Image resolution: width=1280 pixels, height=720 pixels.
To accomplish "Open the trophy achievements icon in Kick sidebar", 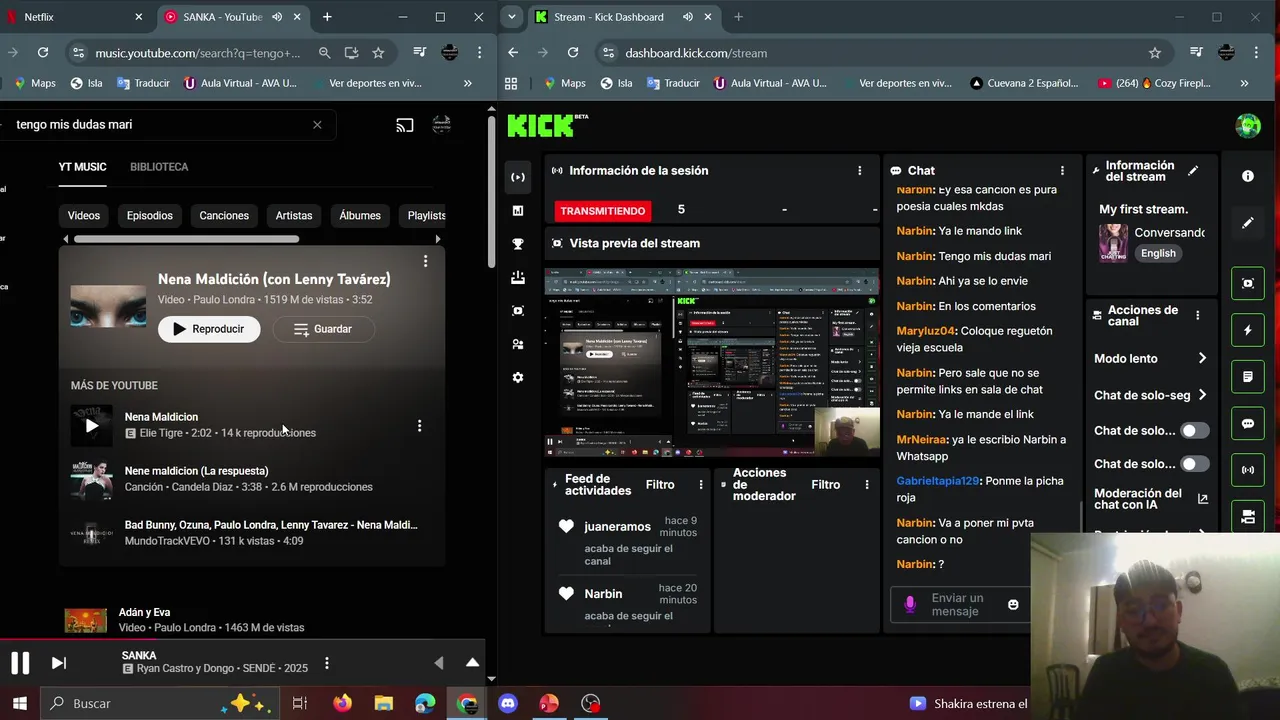I will tap(517, 244).
